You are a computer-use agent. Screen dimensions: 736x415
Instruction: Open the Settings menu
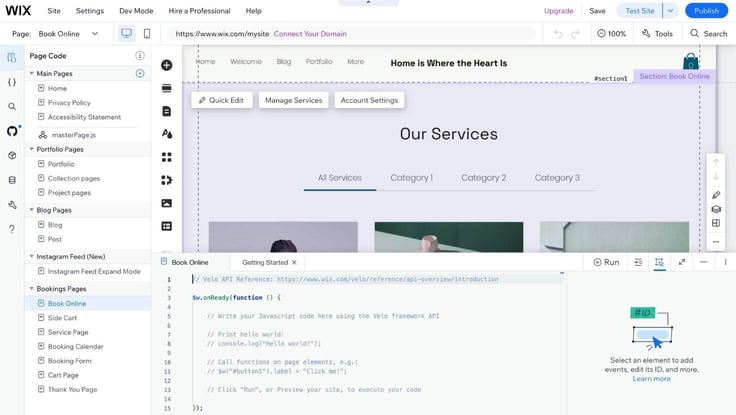point(90,11)
